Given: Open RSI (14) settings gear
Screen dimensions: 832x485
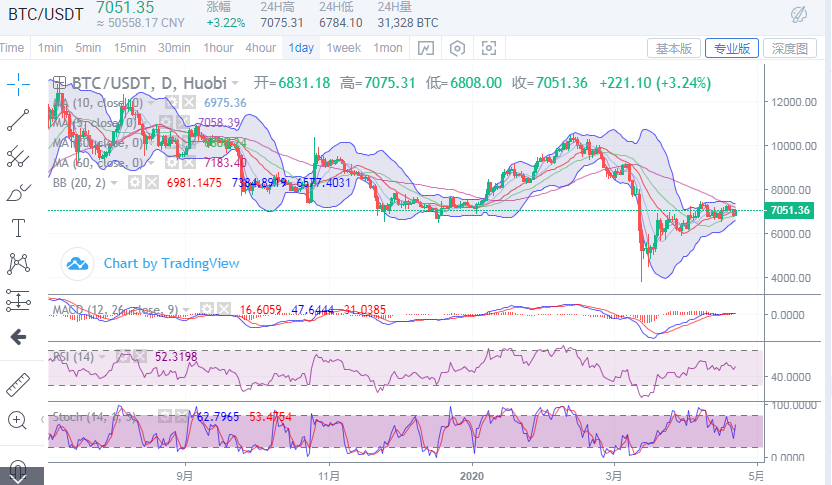Looking at the screenshot, I should 123,356.
